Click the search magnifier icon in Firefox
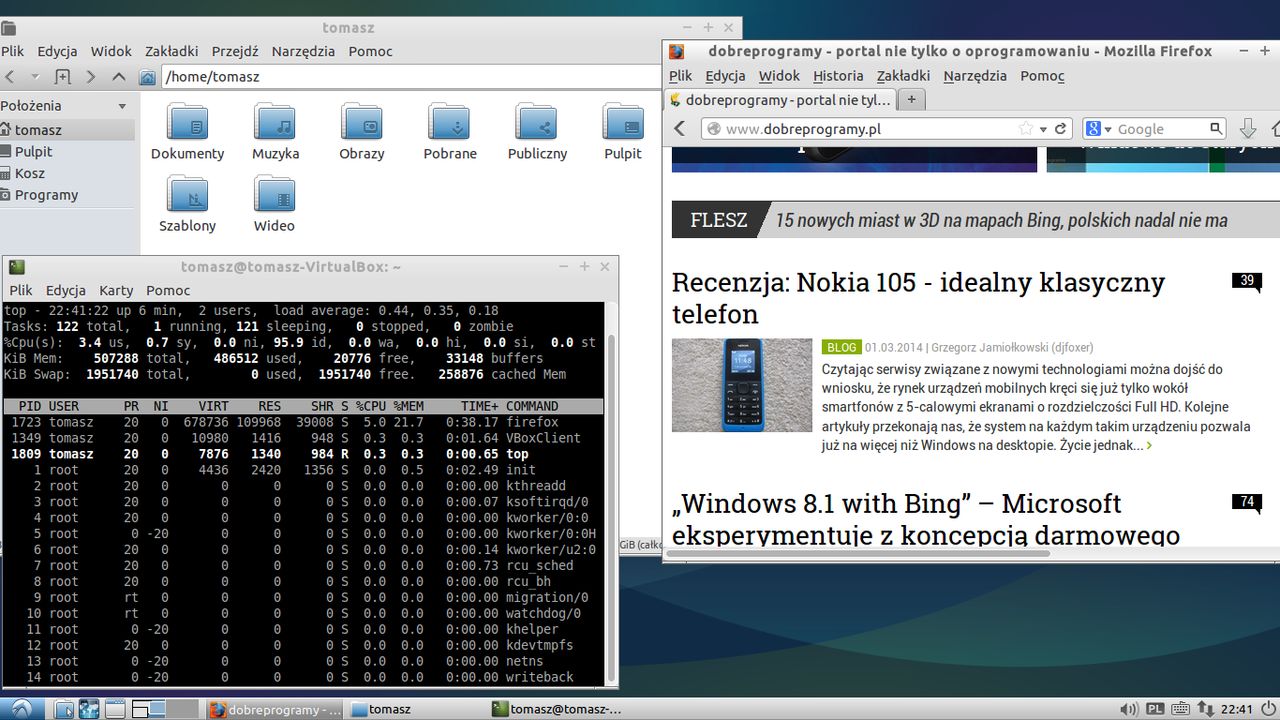The height and width of the screenshot is (720, 1280). click(x=1216, y=129)
